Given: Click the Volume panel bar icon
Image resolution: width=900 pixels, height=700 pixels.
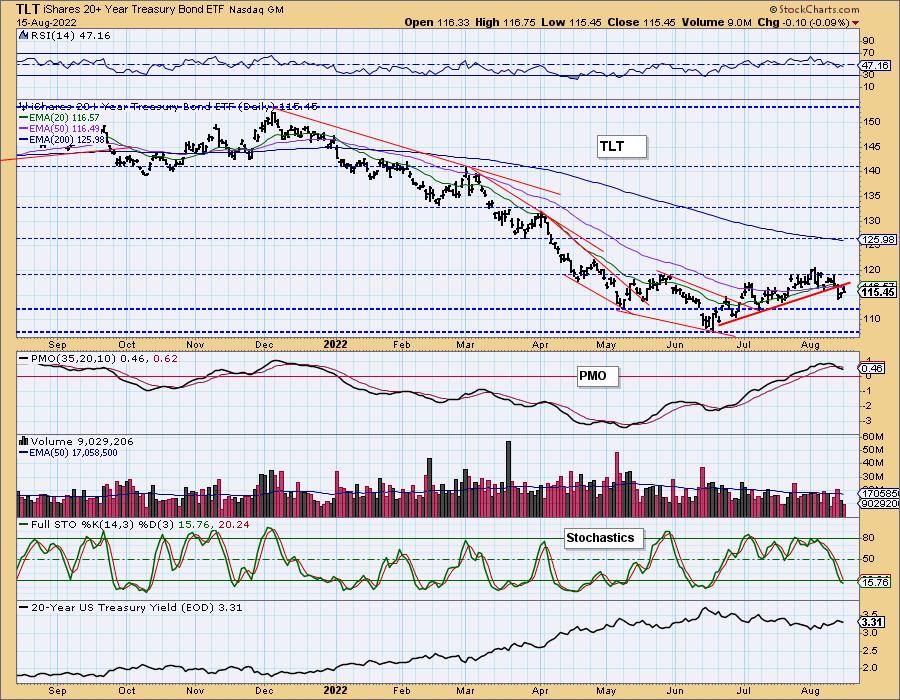Looking at the screenshot, I should pyautogui.click(x=24, y=441).
